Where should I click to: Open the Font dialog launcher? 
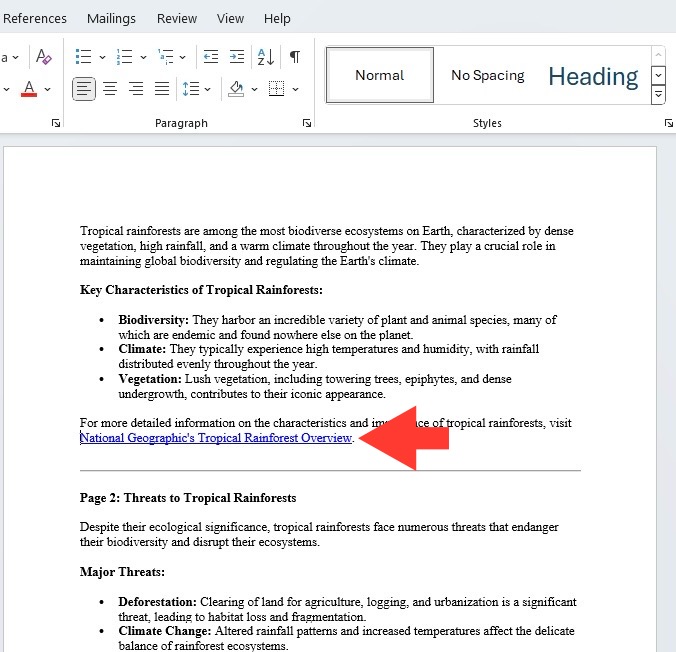click(x=56, y=123)
